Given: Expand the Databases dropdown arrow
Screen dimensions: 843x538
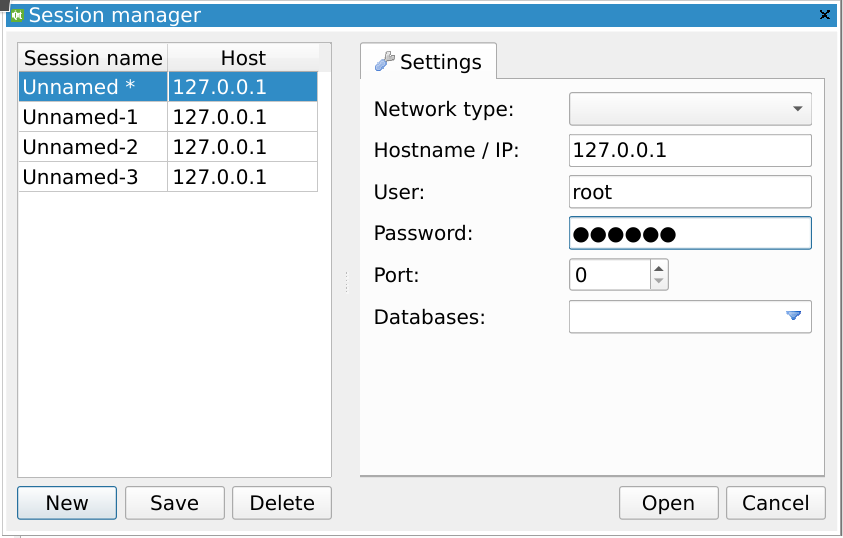Looking at the screenshot, I should [x=794, y=315].
